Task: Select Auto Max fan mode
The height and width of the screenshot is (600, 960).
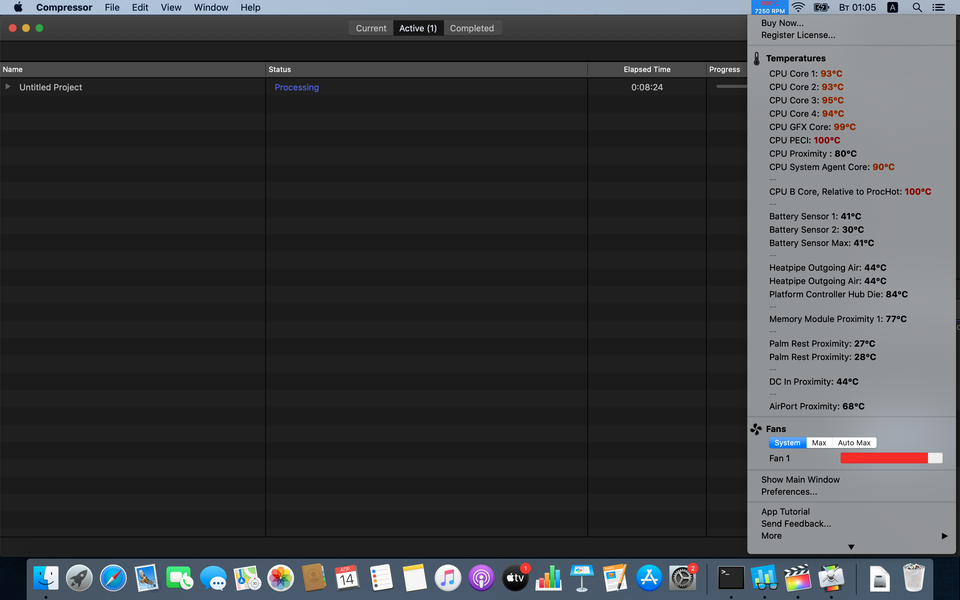Action: pos(854,443)
